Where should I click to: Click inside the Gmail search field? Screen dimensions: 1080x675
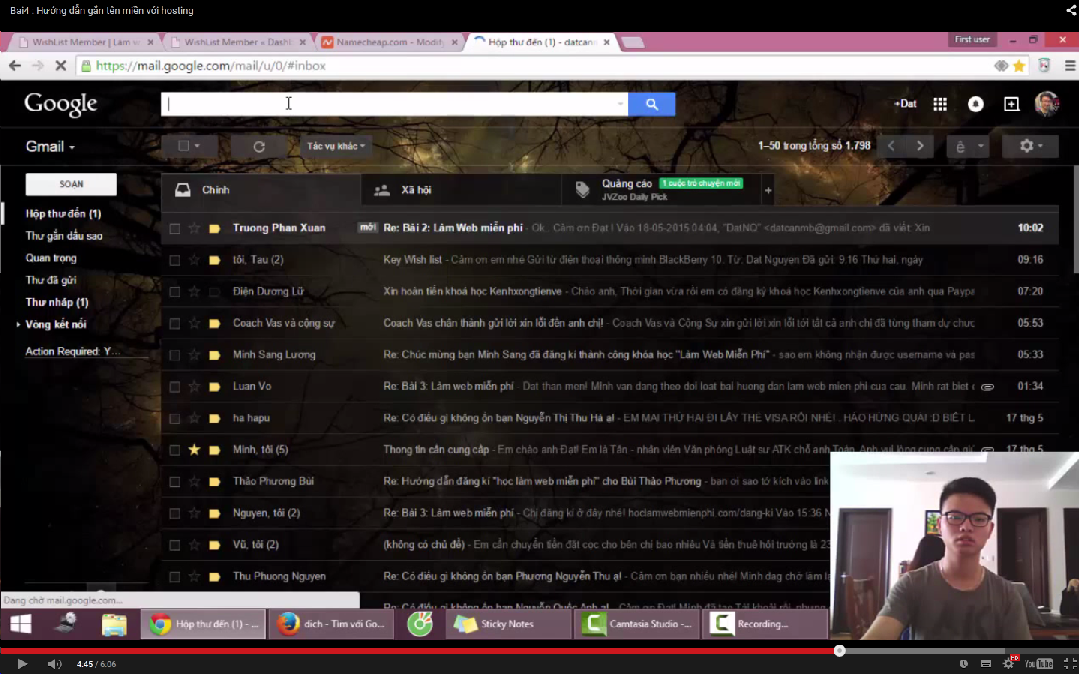coord(390,104)
